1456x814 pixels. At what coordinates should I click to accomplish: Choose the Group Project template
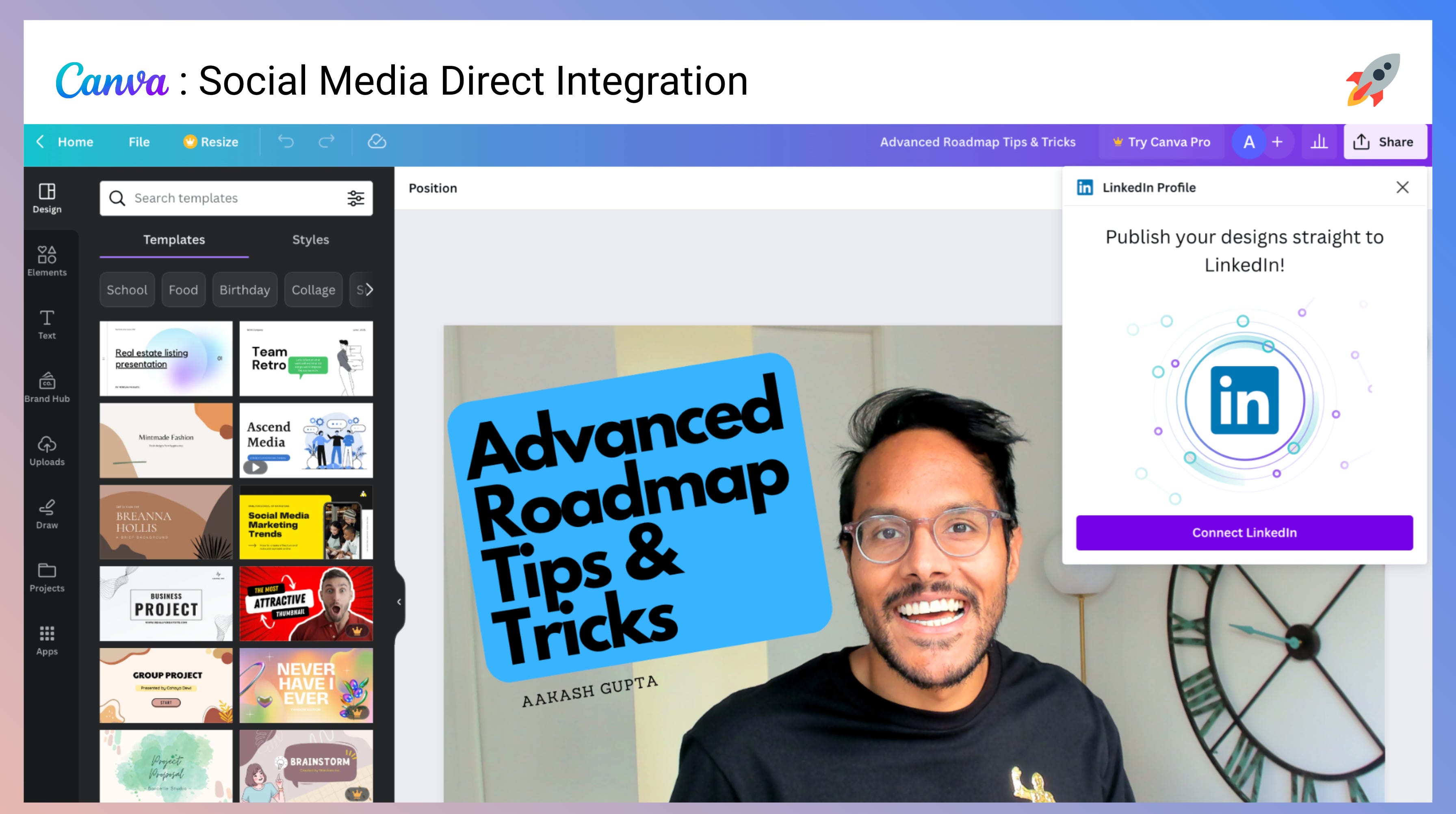pyautogui.click(x=166, y=686)
